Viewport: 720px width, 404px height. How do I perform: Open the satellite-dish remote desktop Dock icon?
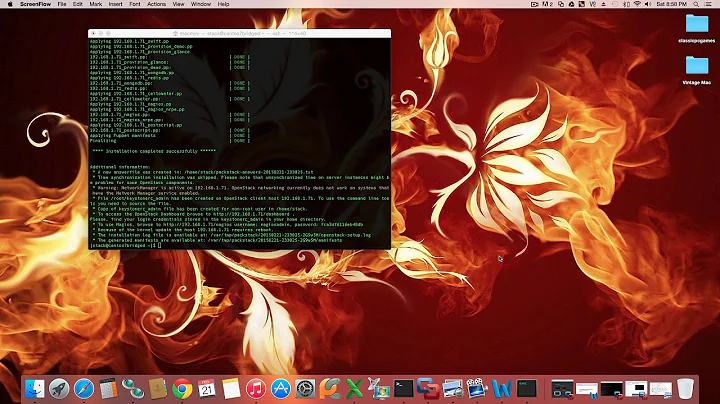(379, 389)
